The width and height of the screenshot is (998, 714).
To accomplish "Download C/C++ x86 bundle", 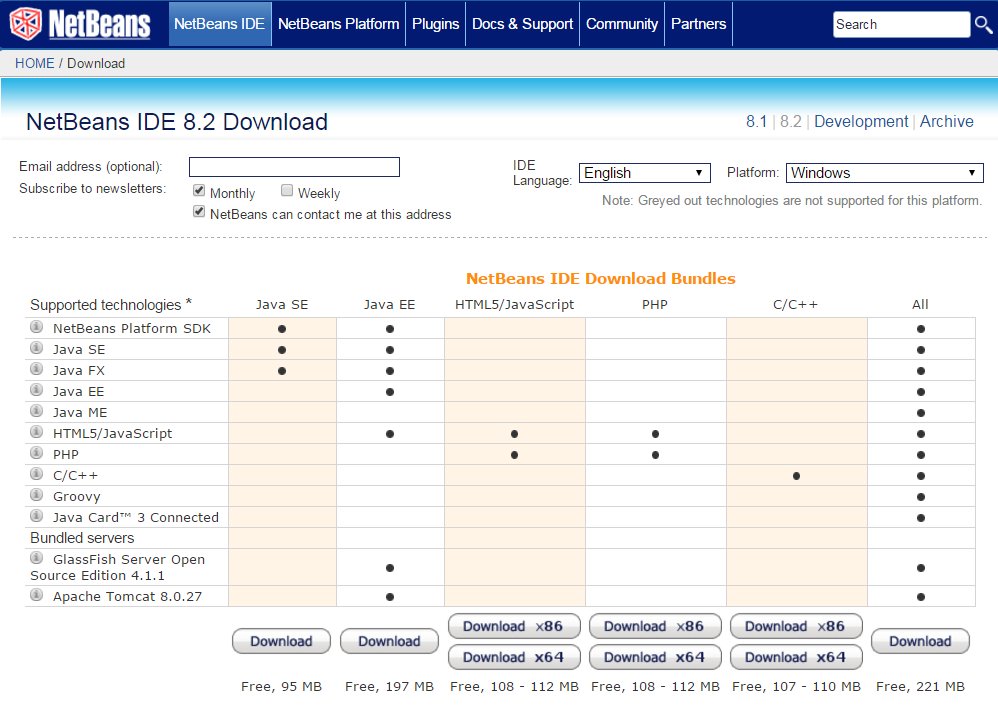I will click(x=796, y=626).
